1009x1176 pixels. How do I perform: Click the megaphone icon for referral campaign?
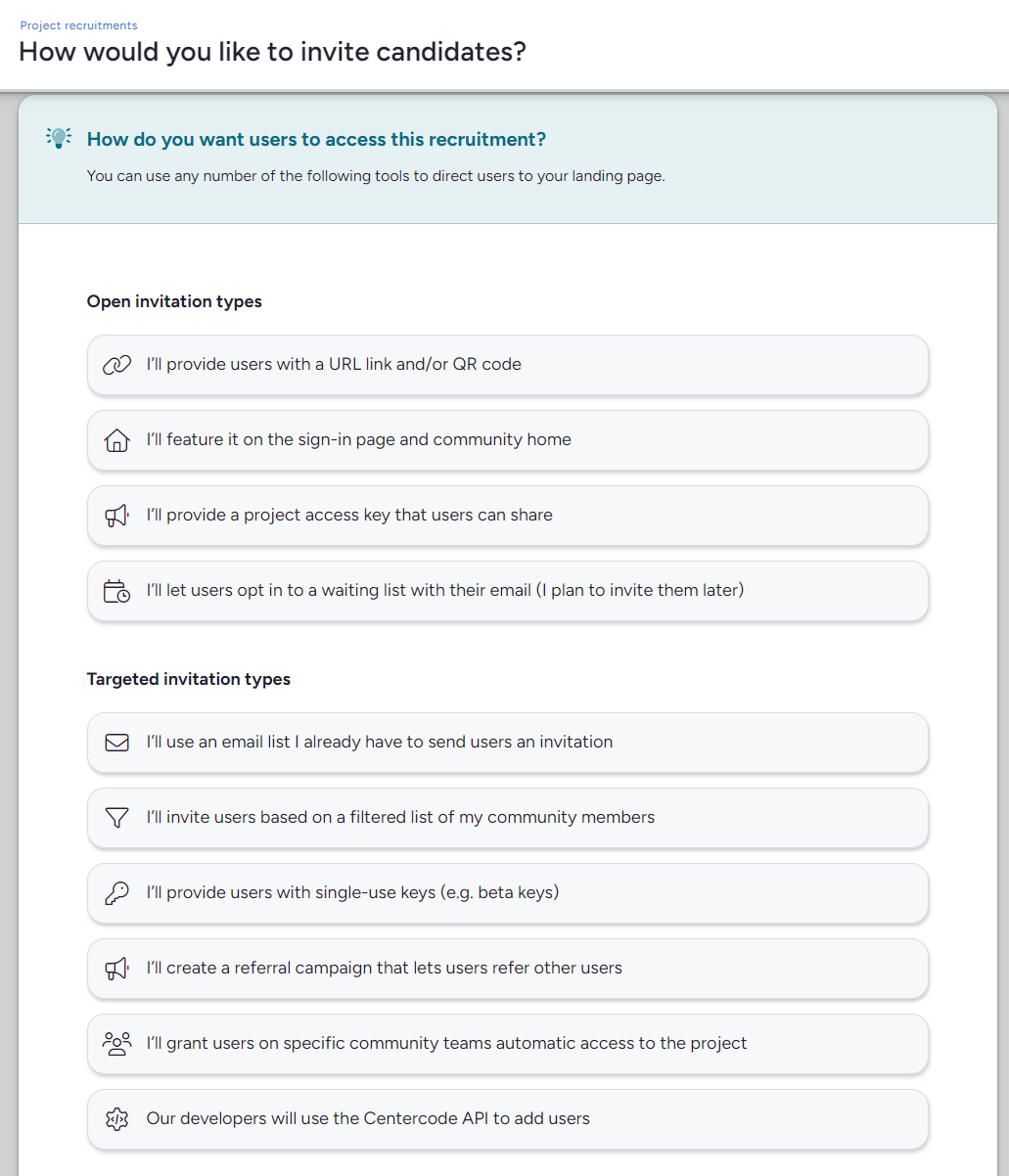(117, 968)
